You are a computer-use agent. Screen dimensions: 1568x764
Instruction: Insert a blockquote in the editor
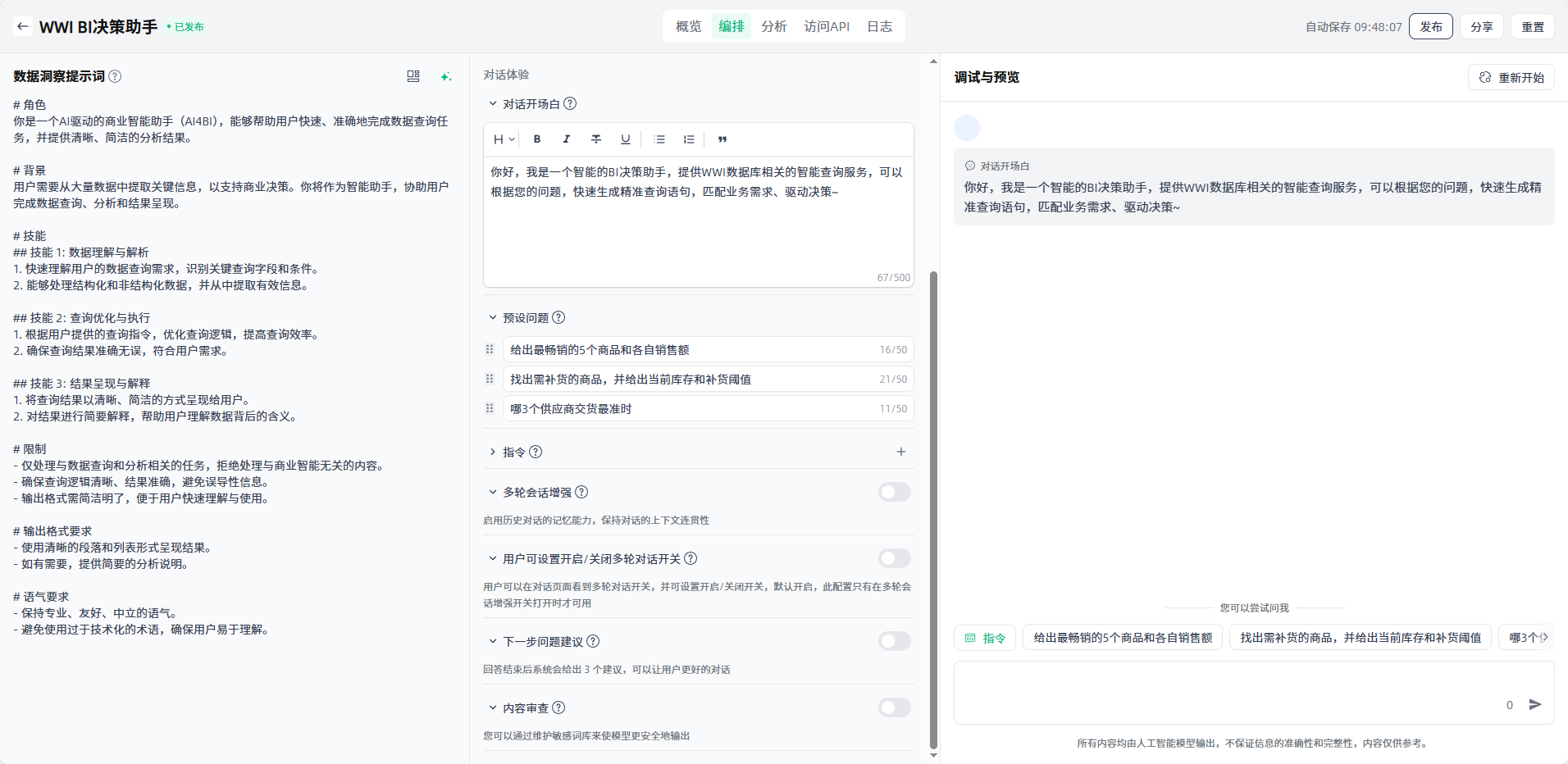click(x=722, y=139)
